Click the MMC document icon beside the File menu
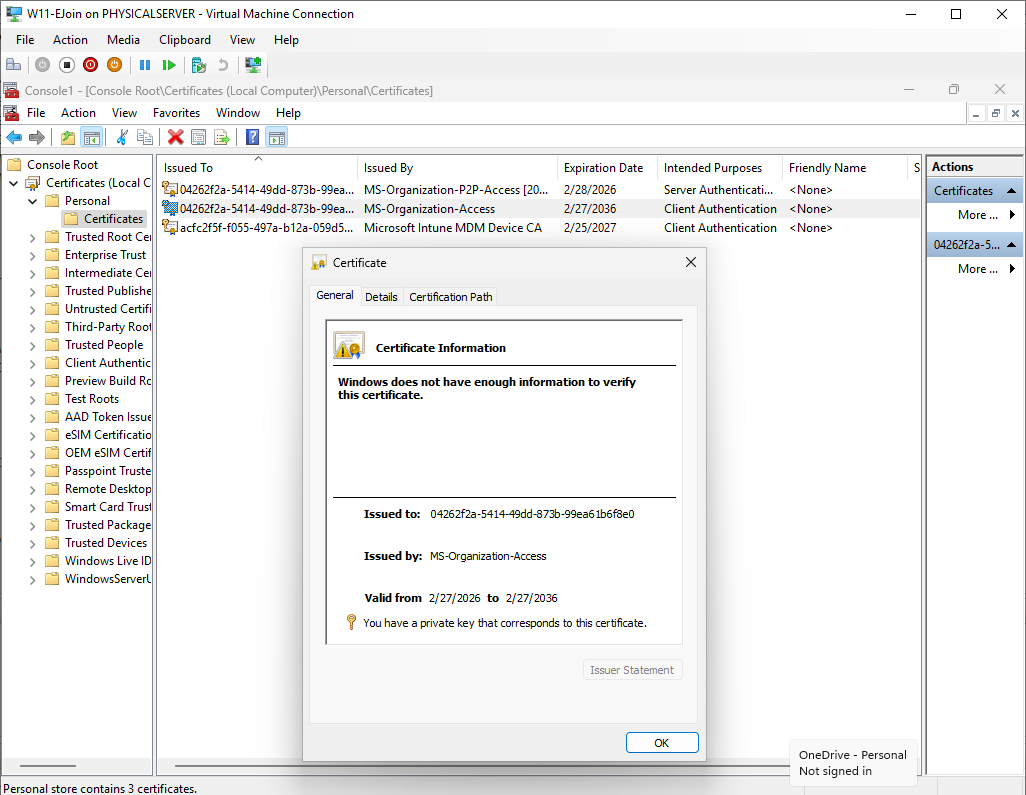This screenshot has height=795, width=1026. coord(11,113)
